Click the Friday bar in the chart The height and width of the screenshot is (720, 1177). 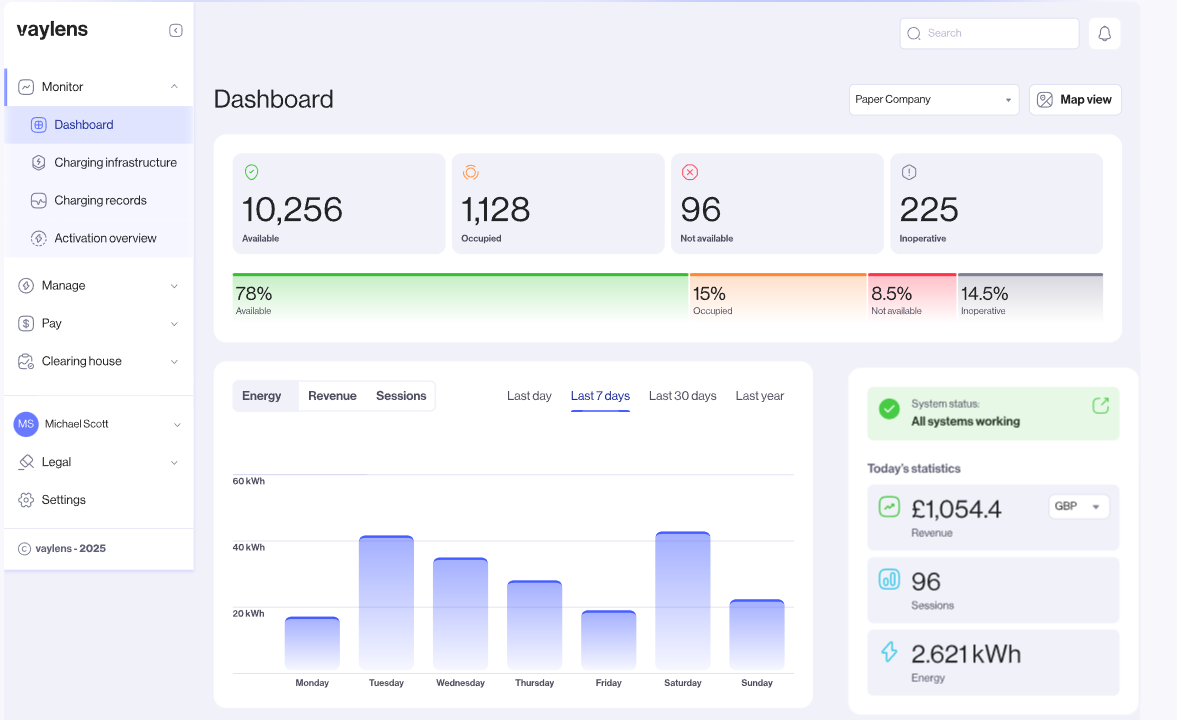click(x=609, y=640)
